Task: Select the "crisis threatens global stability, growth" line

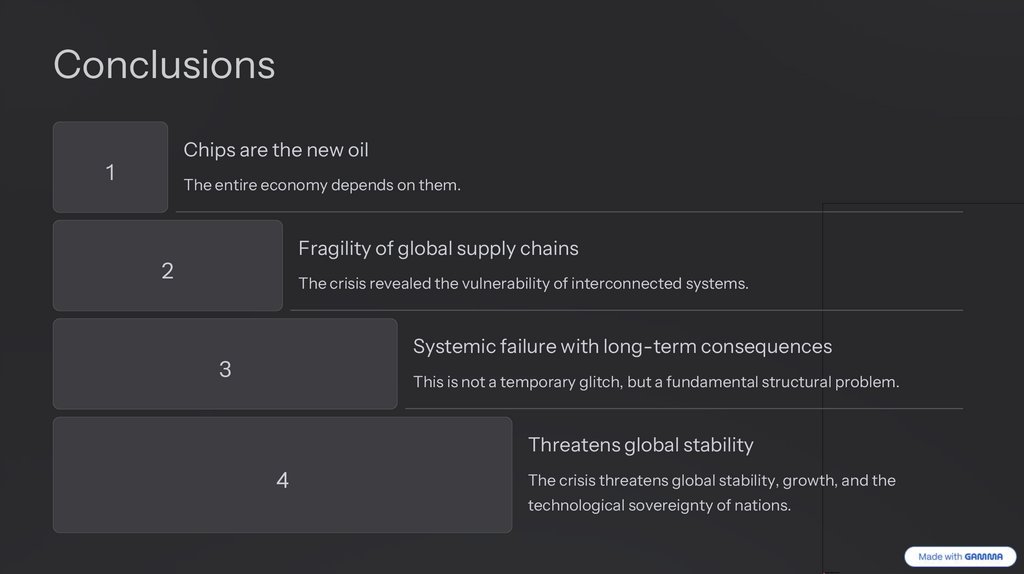Action: pos(711,480)
